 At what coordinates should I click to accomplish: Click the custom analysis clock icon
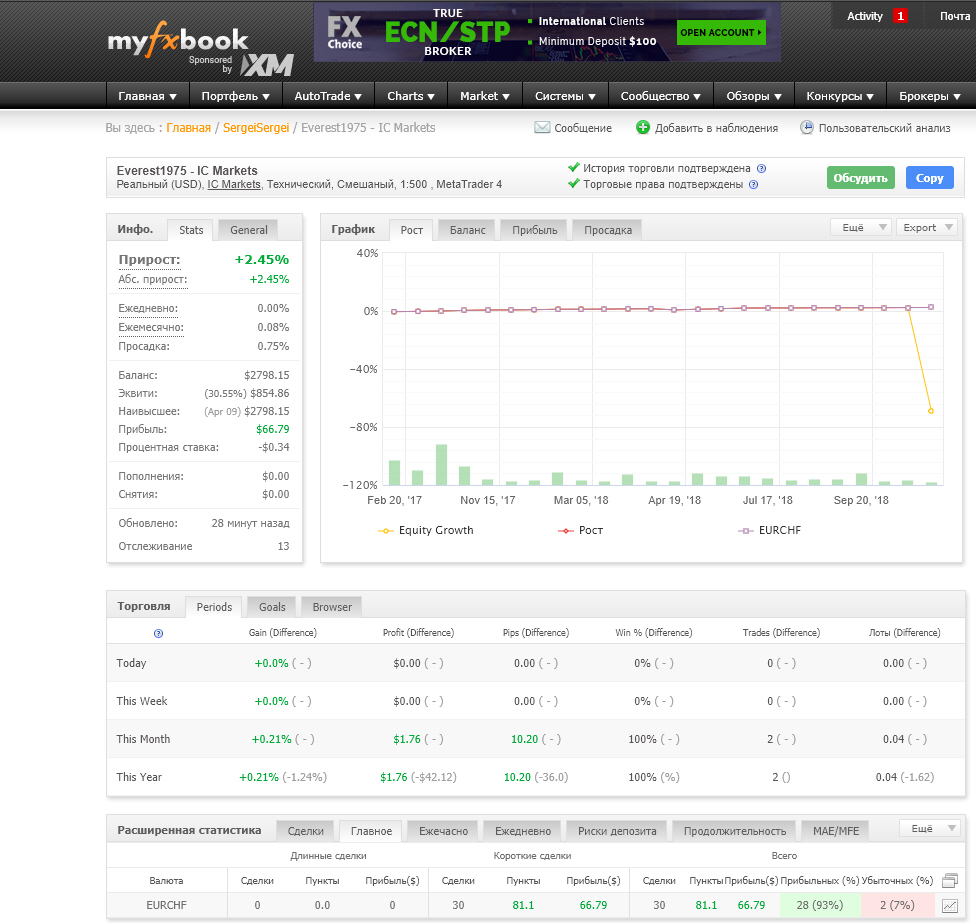coord(807,128)
